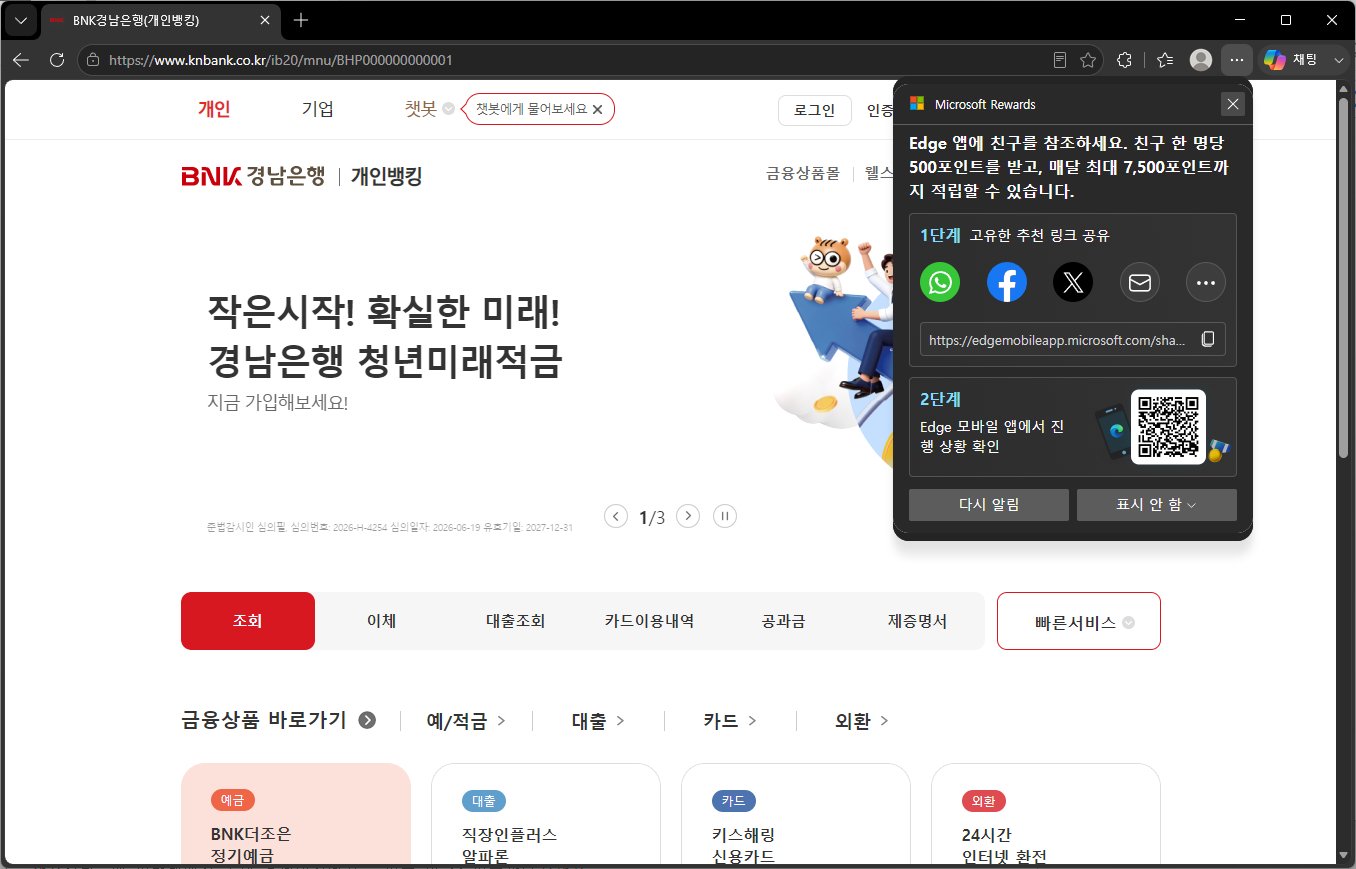Screen dimensions: 1356x869
Task: Click the BNK경남은행 logo
Action: click(253, 177)
